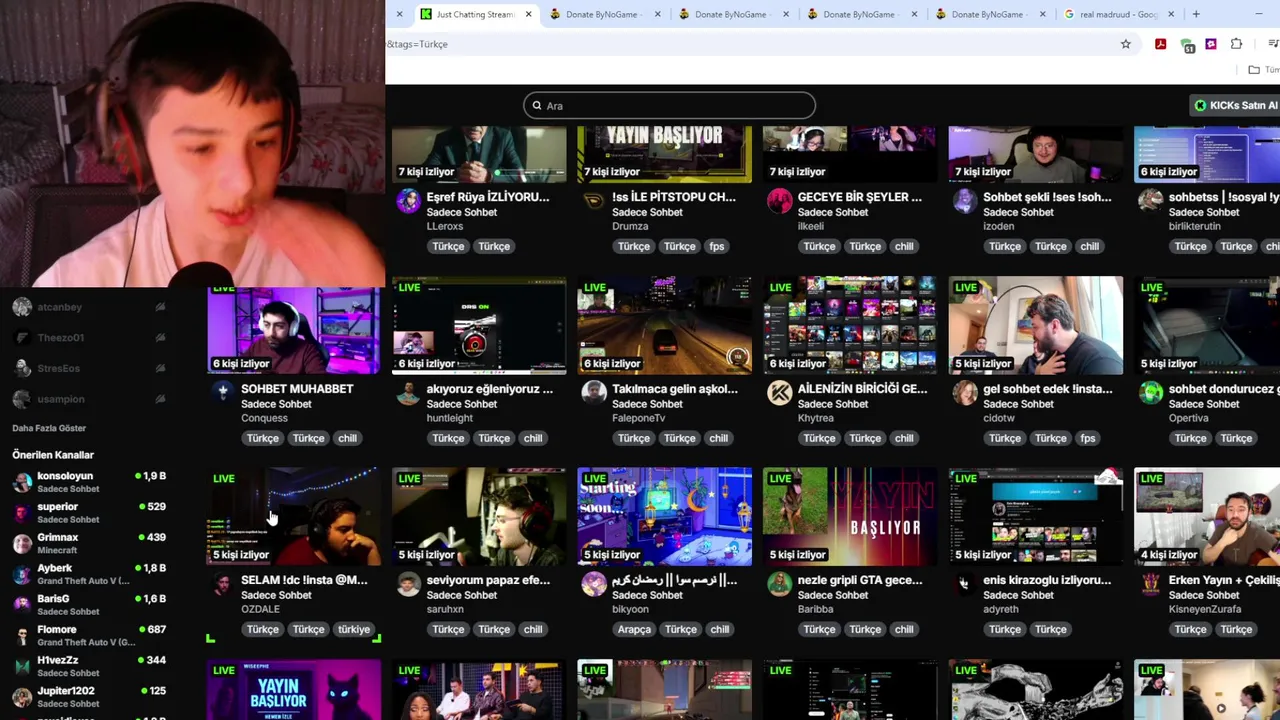
Task: Open BarisG channel in sidebar
Action: tap(90, 604)
